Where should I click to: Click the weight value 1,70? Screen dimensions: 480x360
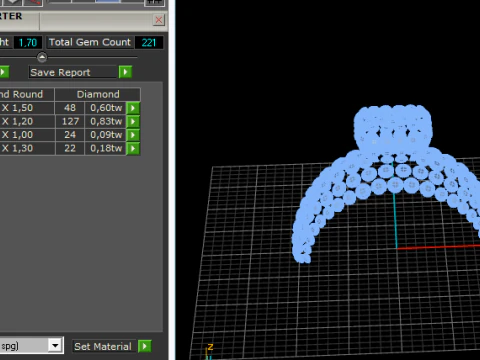(x=28, y=42)
